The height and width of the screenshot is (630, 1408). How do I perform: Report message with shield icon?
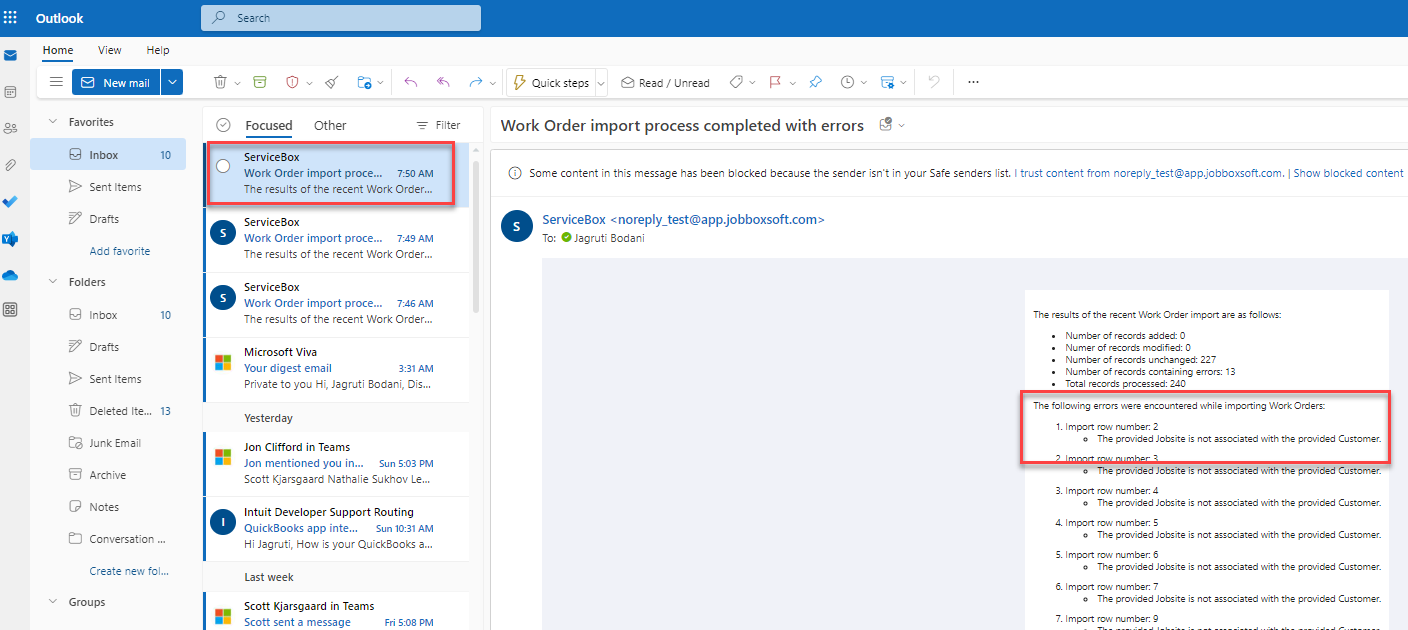point(293,83)
